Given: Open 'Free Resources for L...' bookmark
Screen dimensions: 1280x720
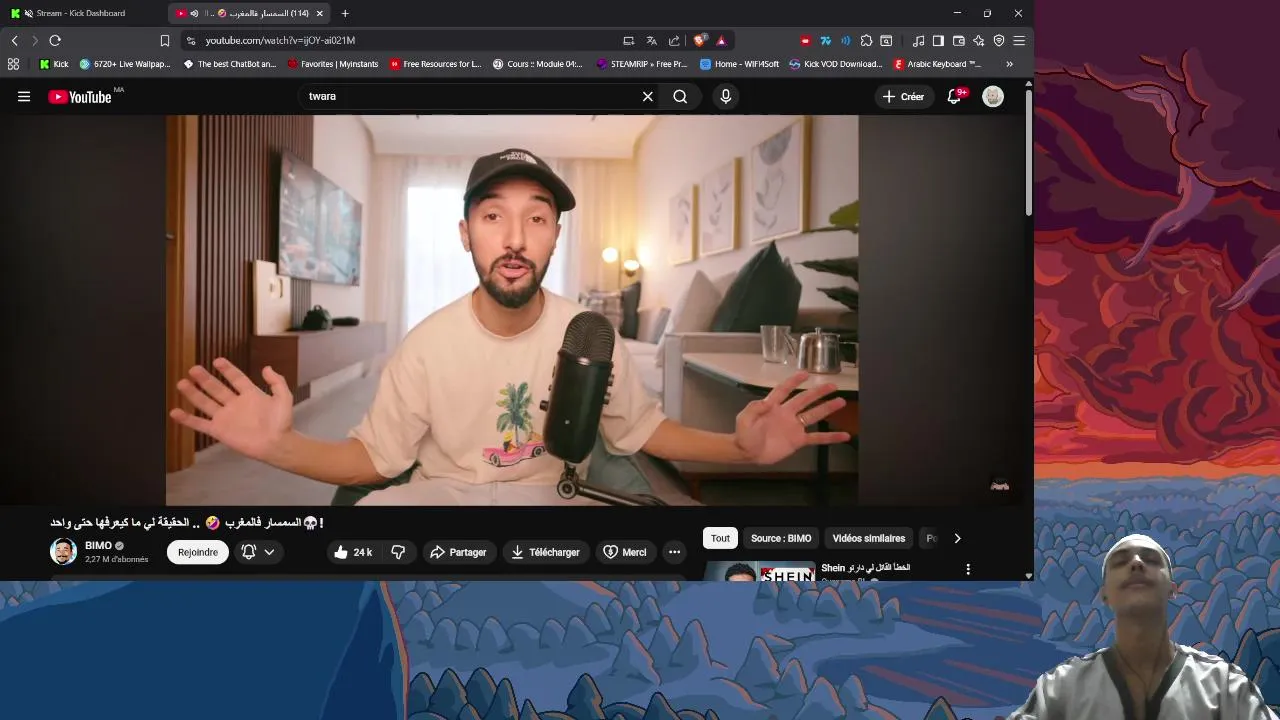Looking at the screenshot, I should pyautogui.click(x=436, y=64).
